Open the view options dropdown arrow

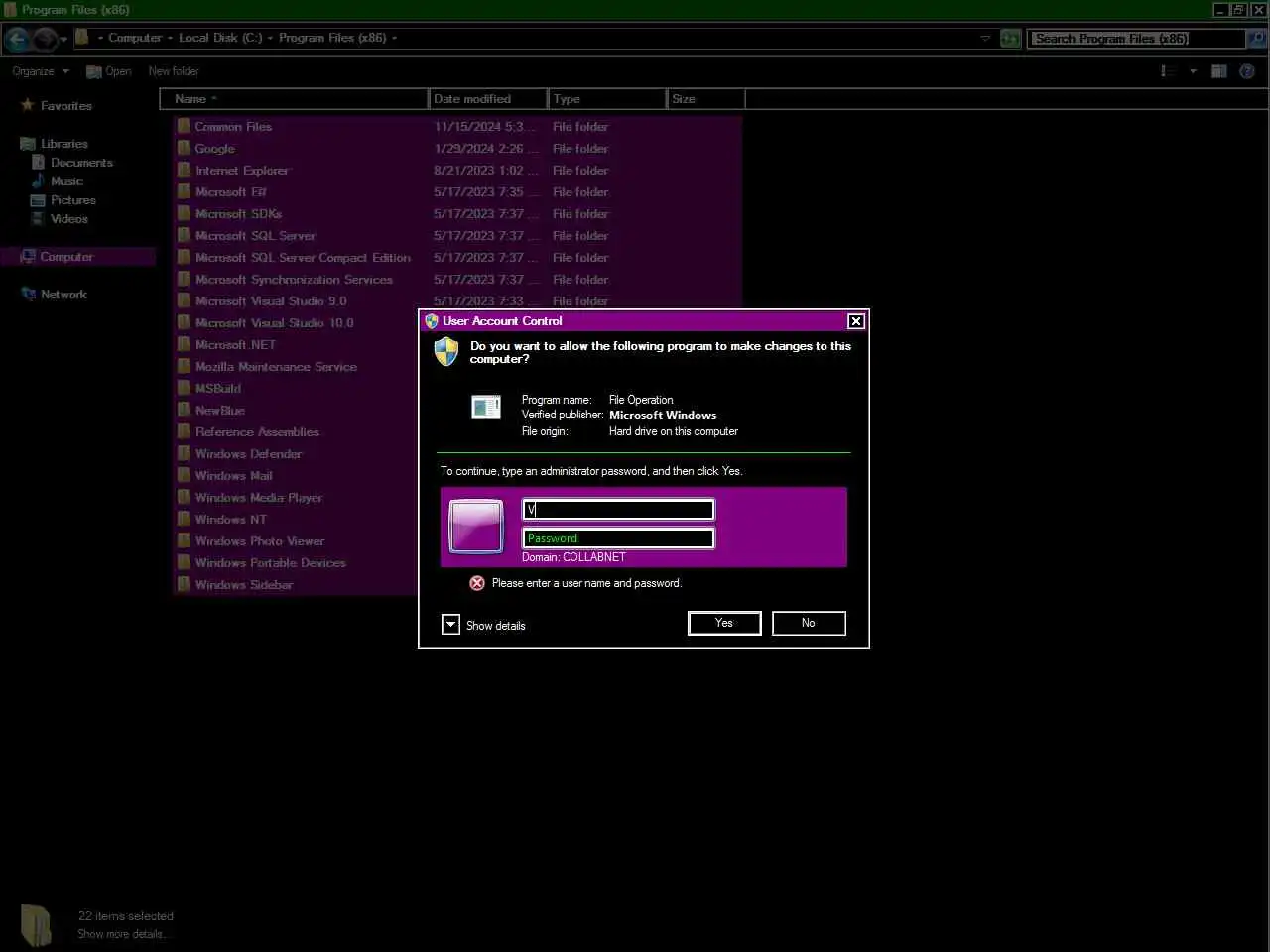(1193, 71)
